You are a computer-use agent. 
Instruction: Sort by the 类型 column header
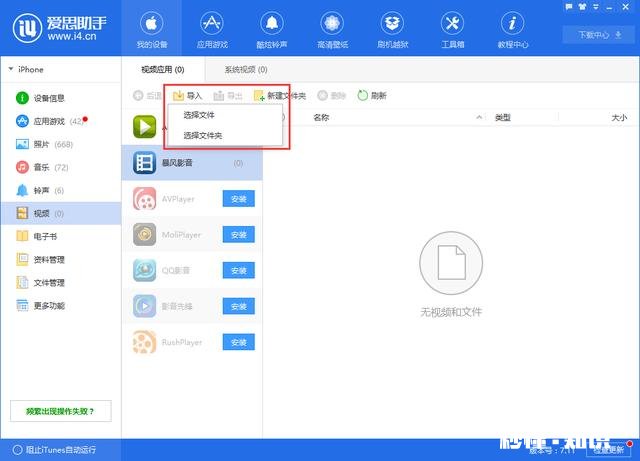pyautogui.click(x=502, y=118)
